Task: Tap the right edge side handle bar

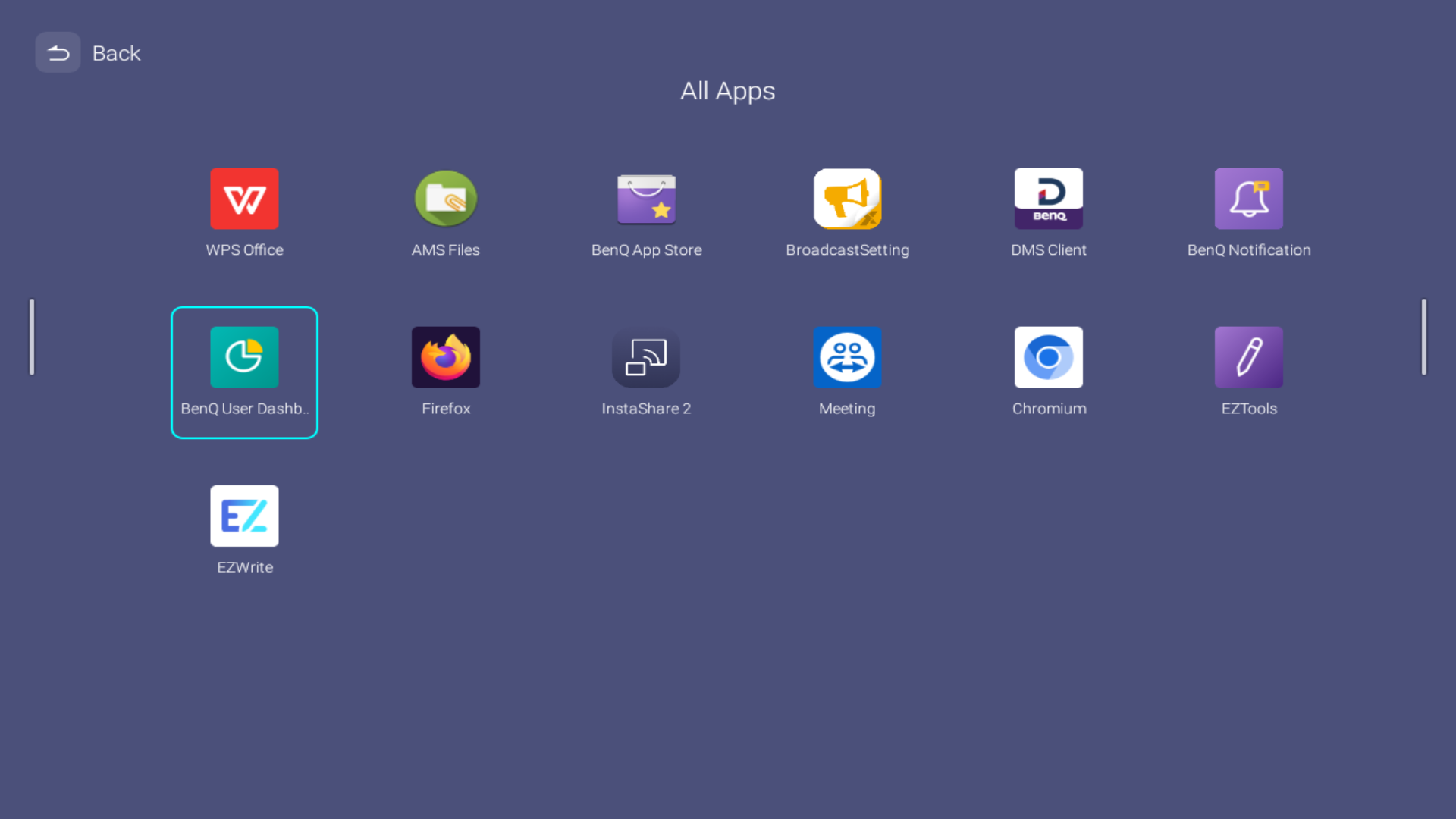Action: 1424,337
